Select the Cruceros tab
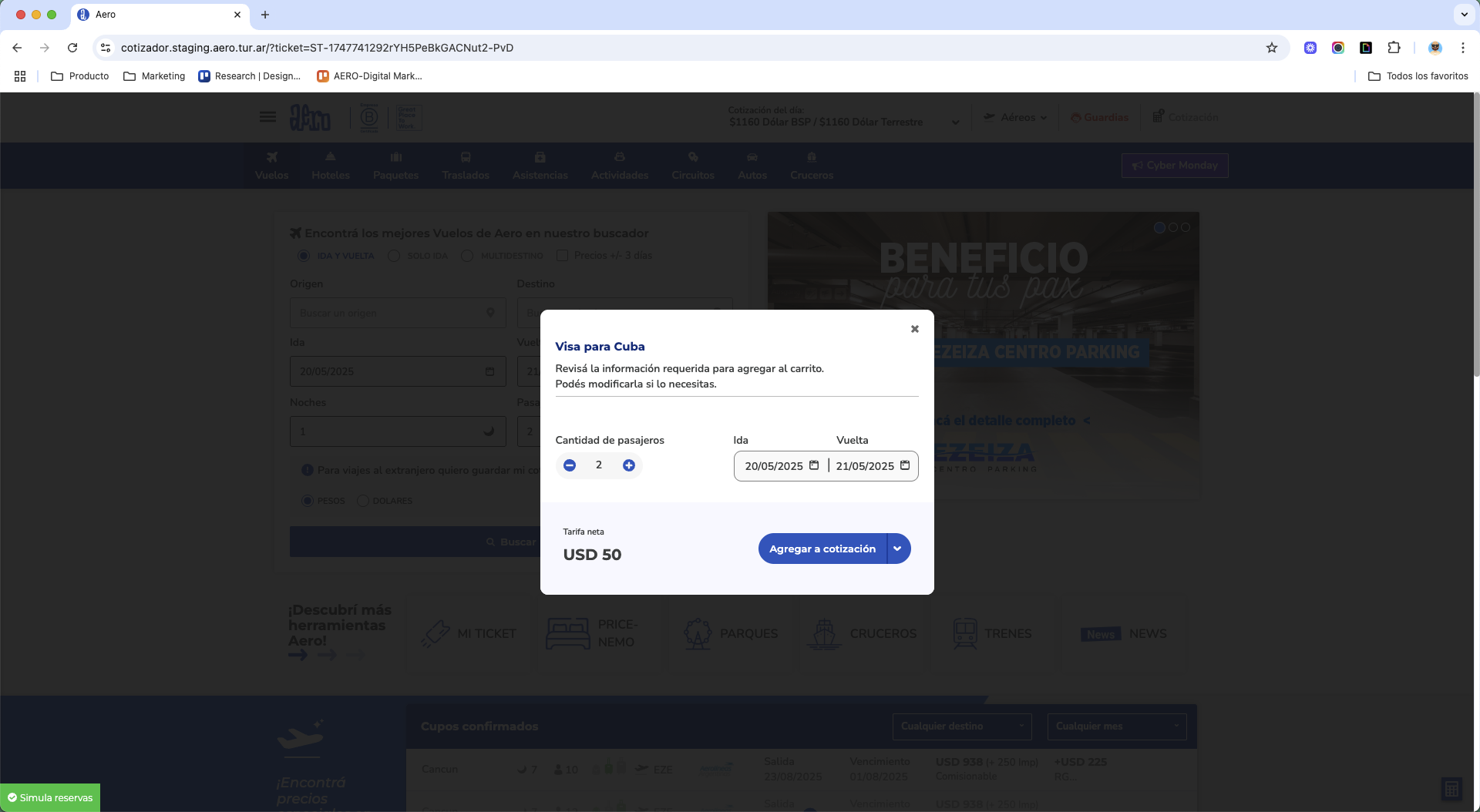Image resolution: width=1480 pixels, height=812 pixels. click(x=812, y=166)
